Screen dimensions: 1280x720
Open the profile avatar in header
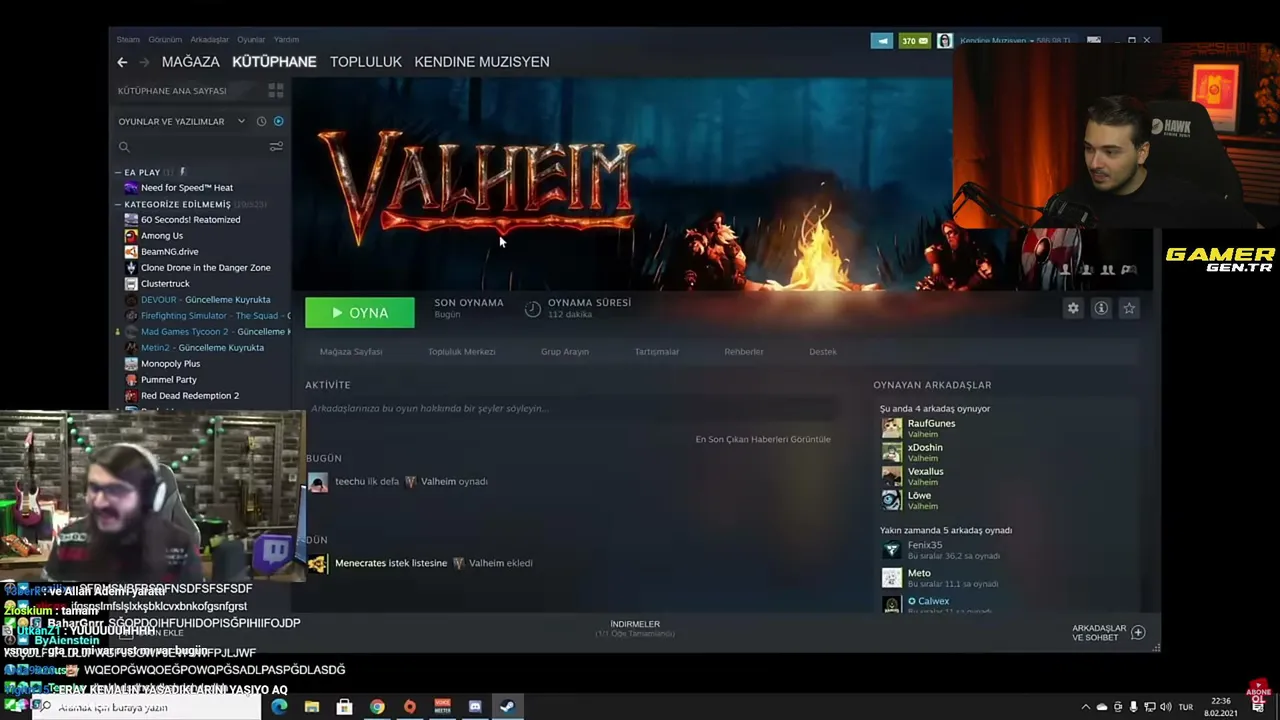(x=944, y=41)
